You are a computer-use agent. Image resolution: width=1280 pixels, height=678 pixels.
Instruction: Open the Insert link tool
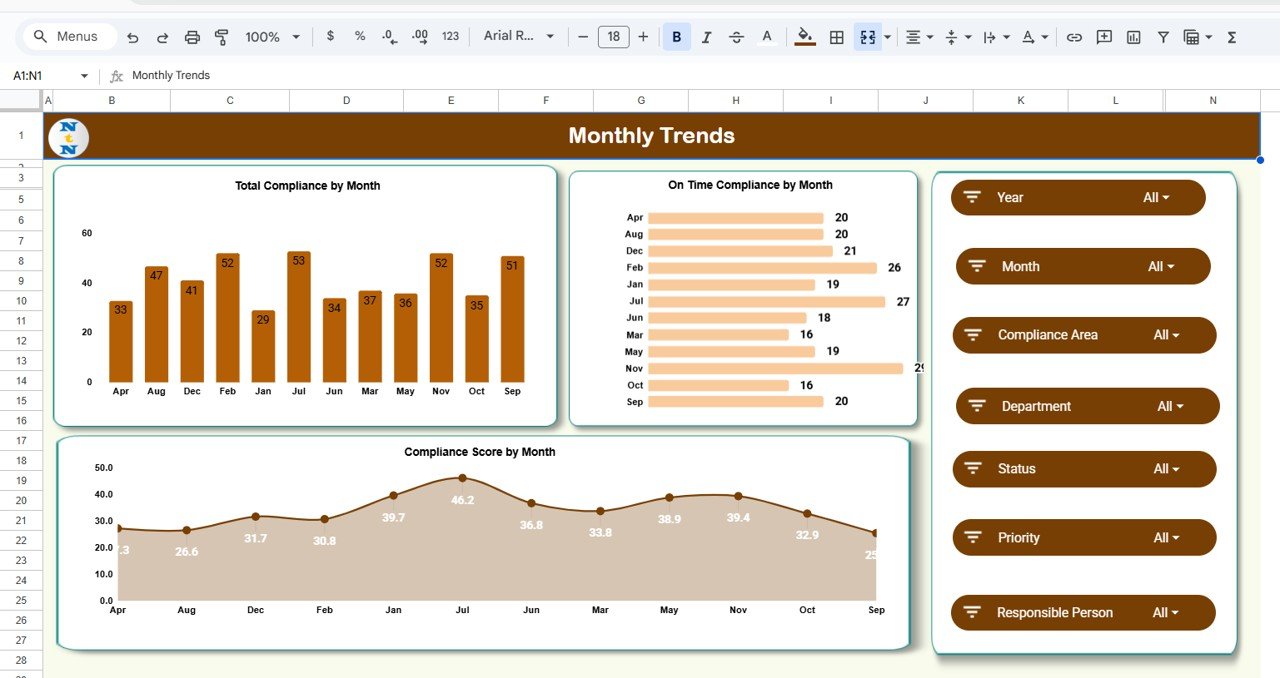1074,36
